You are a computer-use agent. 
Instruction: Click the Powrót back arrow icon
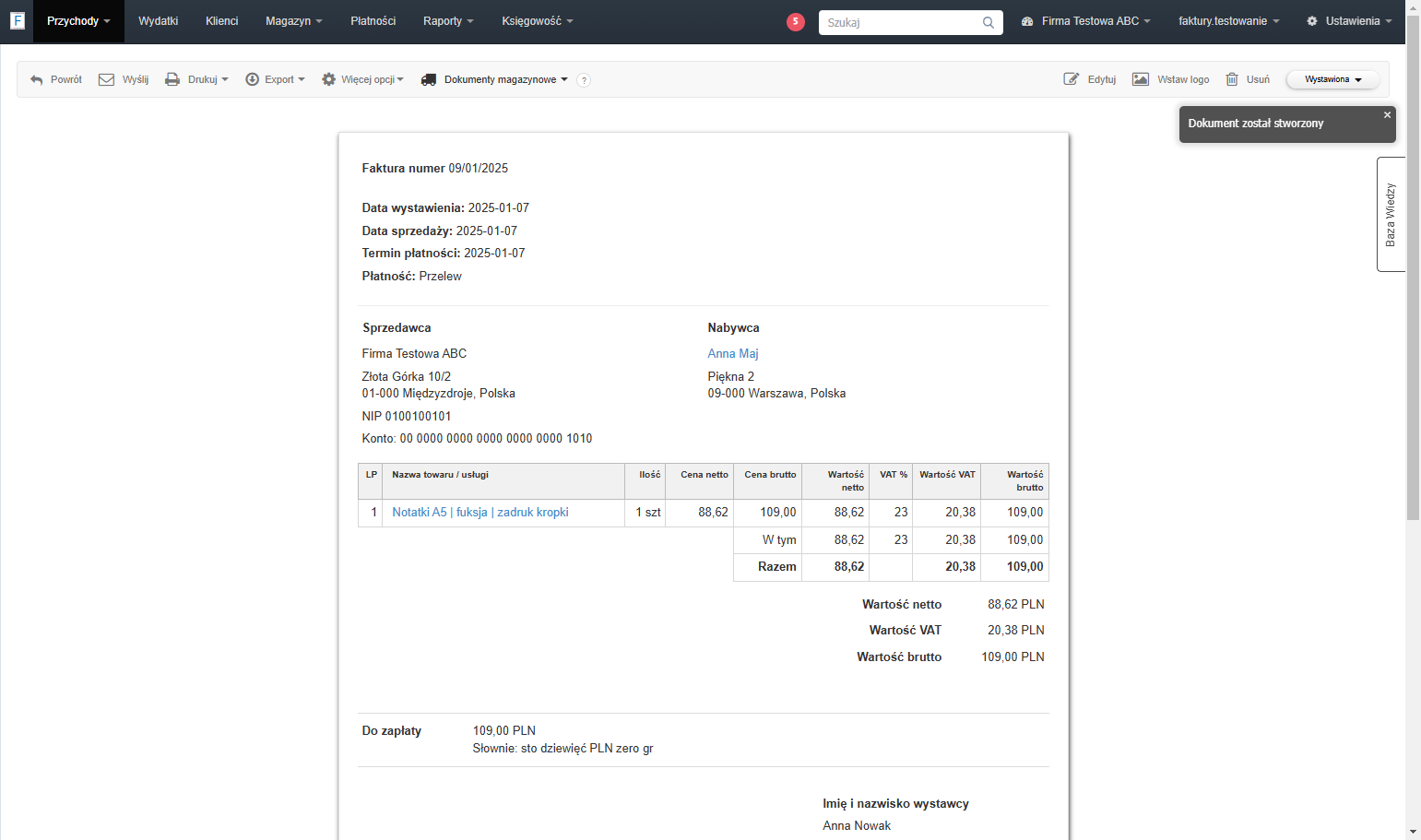(x=37, y=80)
